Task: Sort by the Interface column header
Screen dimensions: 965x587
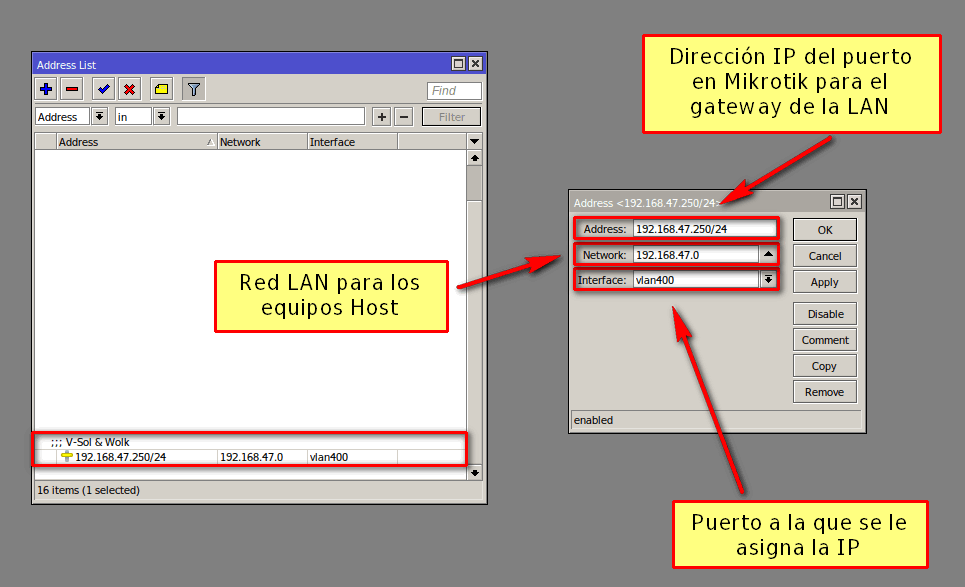Action: pyautogui.click(x=352, y=142)
